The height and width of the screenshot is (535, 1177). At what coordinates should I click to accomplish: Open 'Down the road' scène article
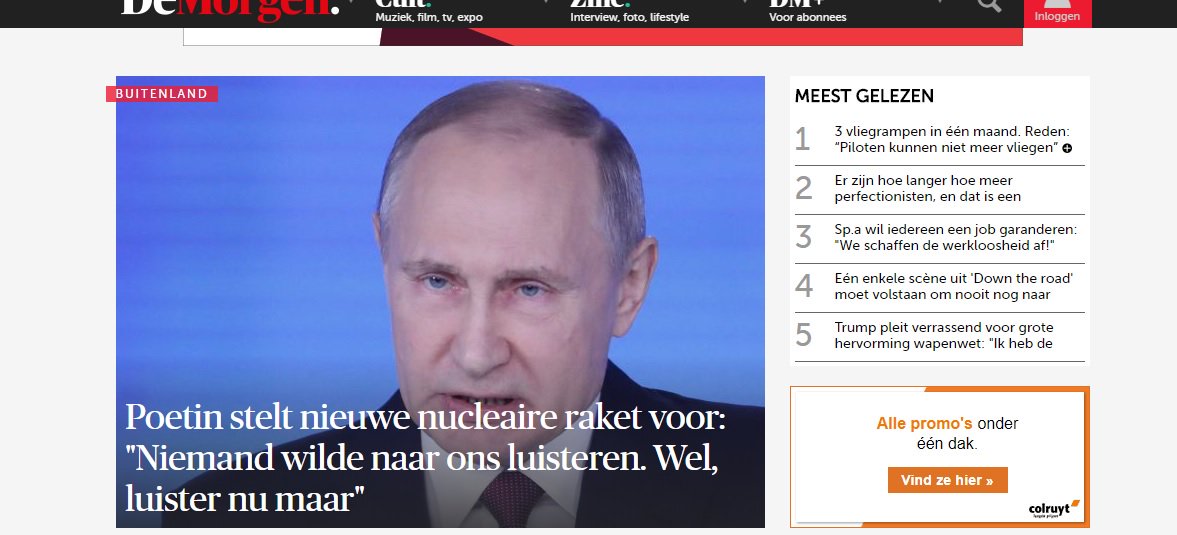(953, 286)
